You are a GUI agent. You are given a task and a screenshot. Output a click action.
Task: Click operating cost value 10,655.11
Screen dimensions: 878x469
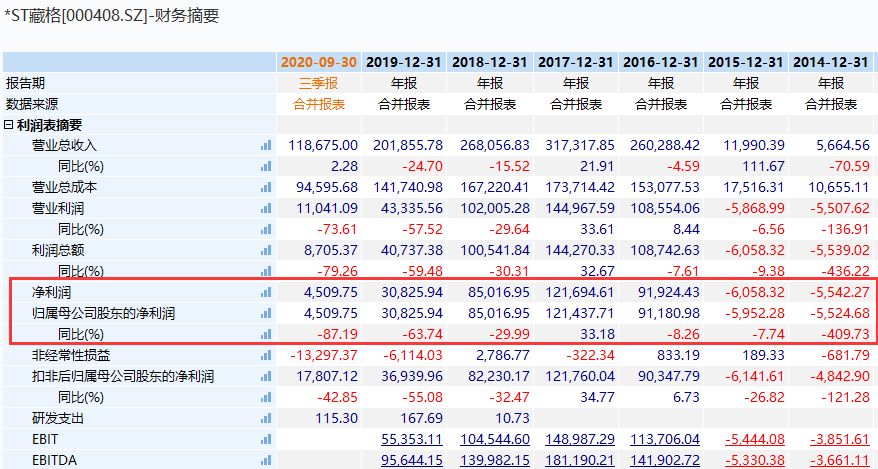[x=839, y=187]
